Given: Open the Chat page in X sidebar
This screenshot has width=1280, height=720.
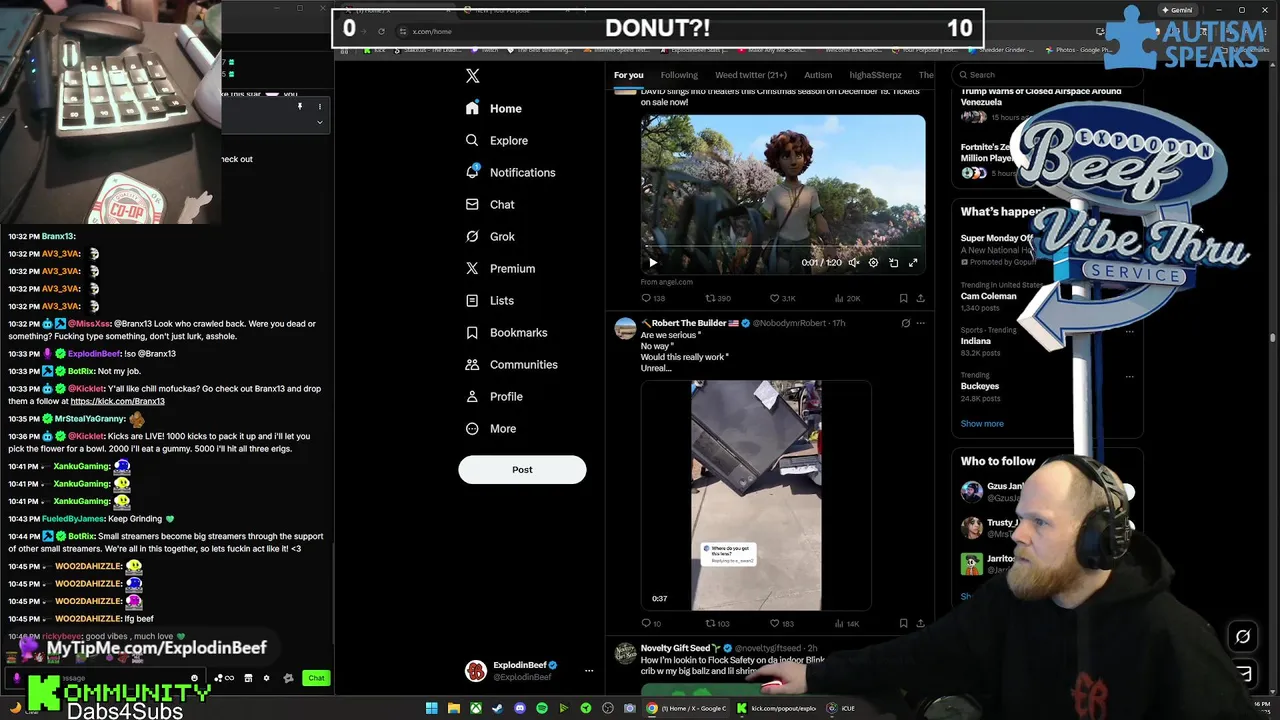Looking at the screenshot, I should [490, 204].
